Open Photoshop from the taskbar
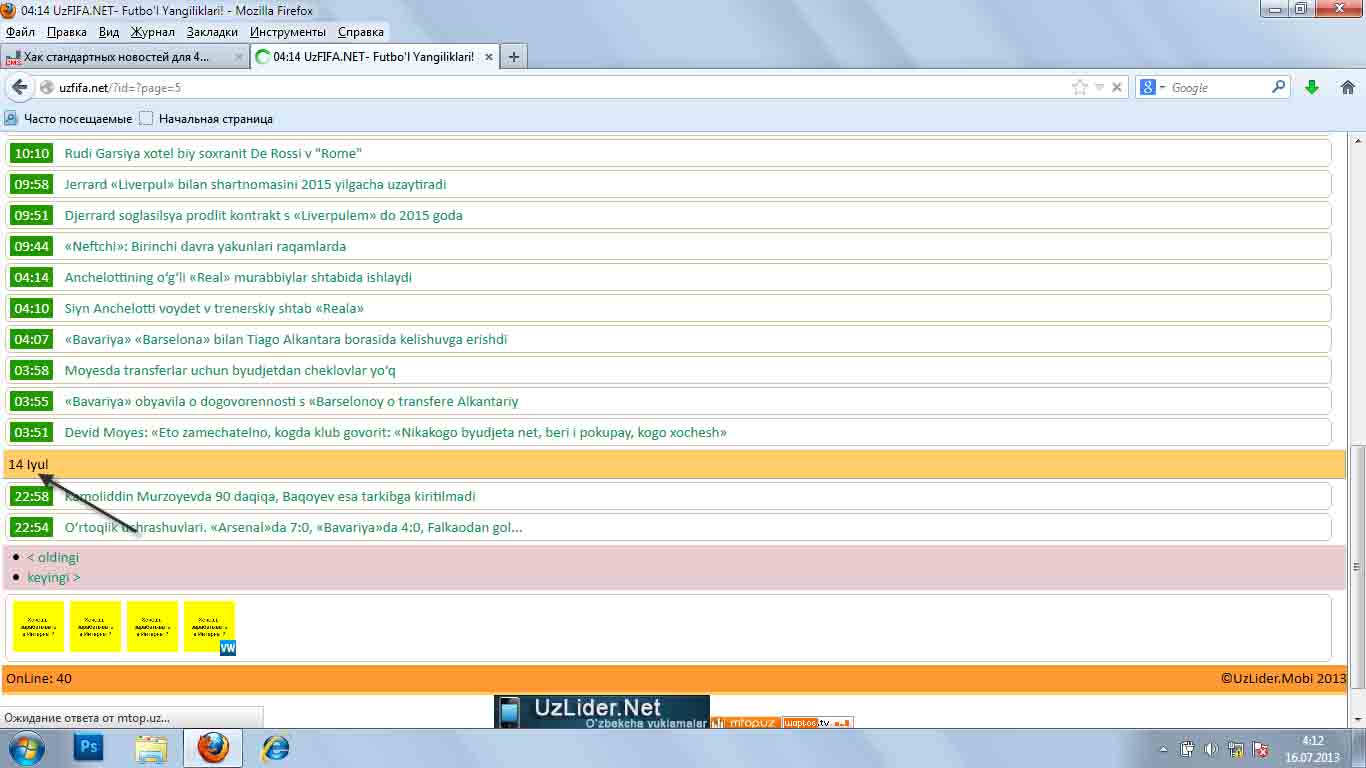The image size is (1366, 768). click(89, 747)
